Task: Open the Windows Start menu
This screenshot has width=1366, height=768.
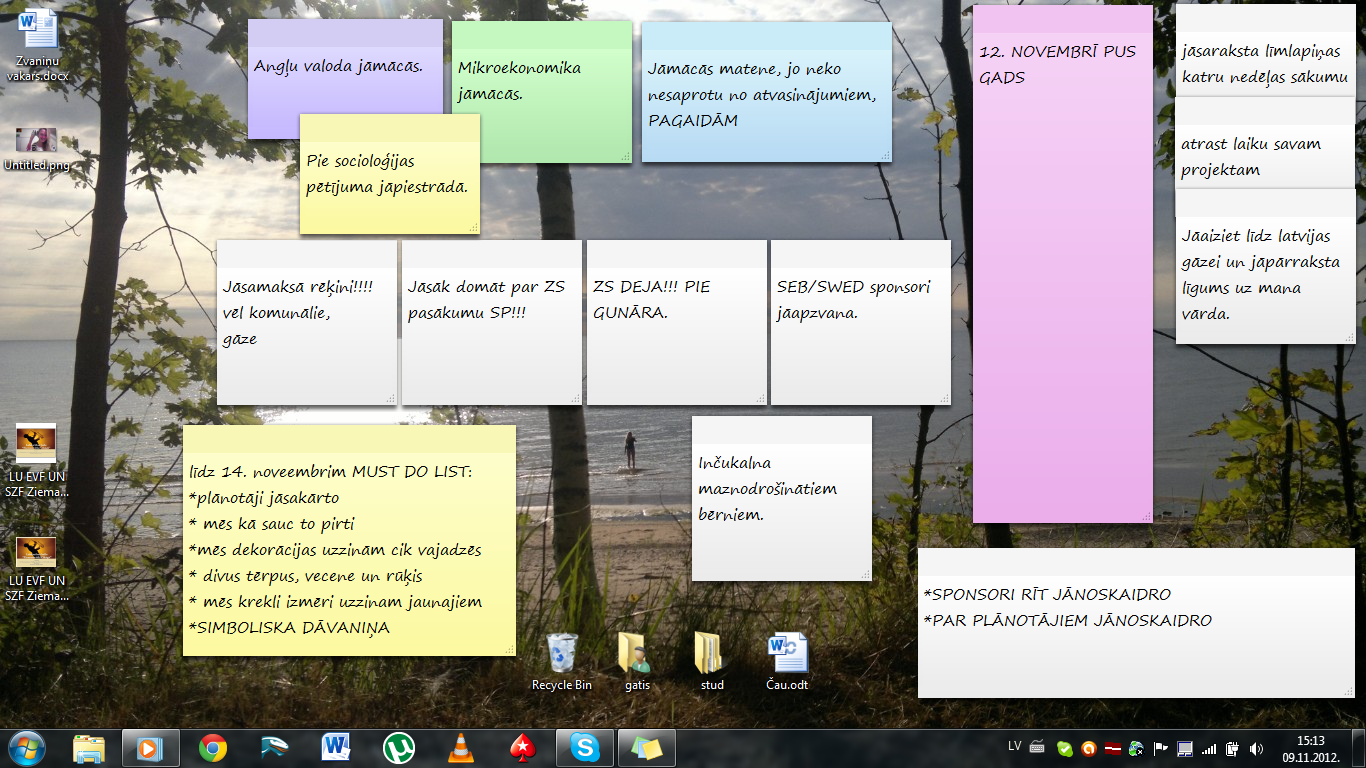Action: 27,748
